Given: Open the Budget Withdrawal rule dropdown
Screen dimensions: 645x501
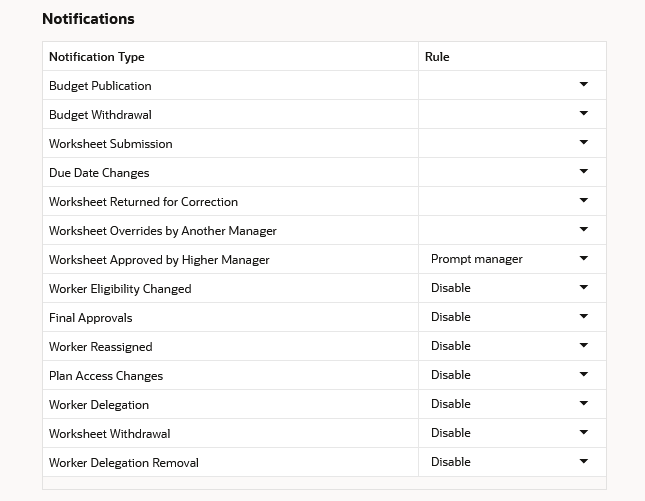Looking at the screenshot, I should coord(583,113).
